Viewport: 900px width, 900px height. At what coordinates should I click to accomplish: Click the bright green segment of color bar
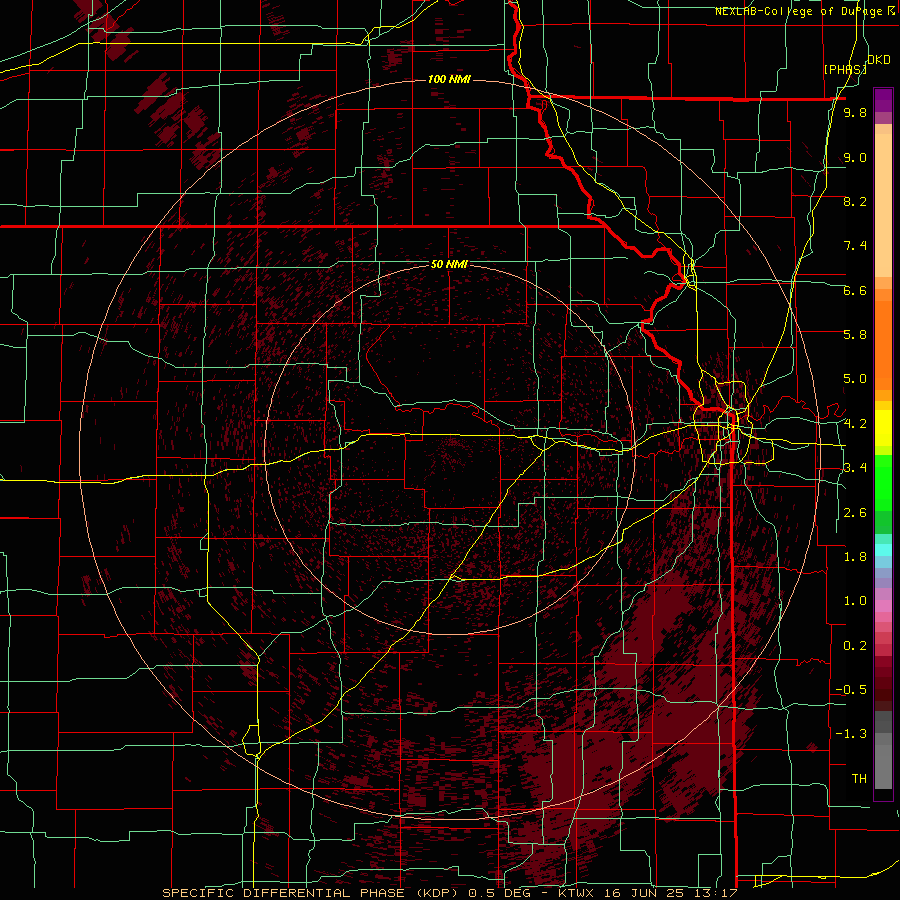coord(883,483)
